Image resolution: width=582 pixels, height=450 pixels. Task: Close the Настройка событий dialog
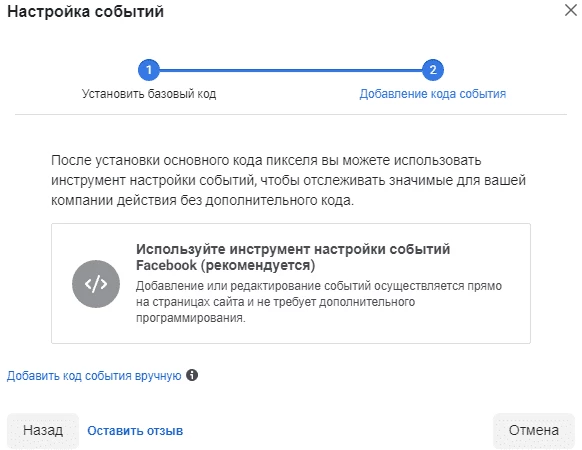click(x=571, y=10)
